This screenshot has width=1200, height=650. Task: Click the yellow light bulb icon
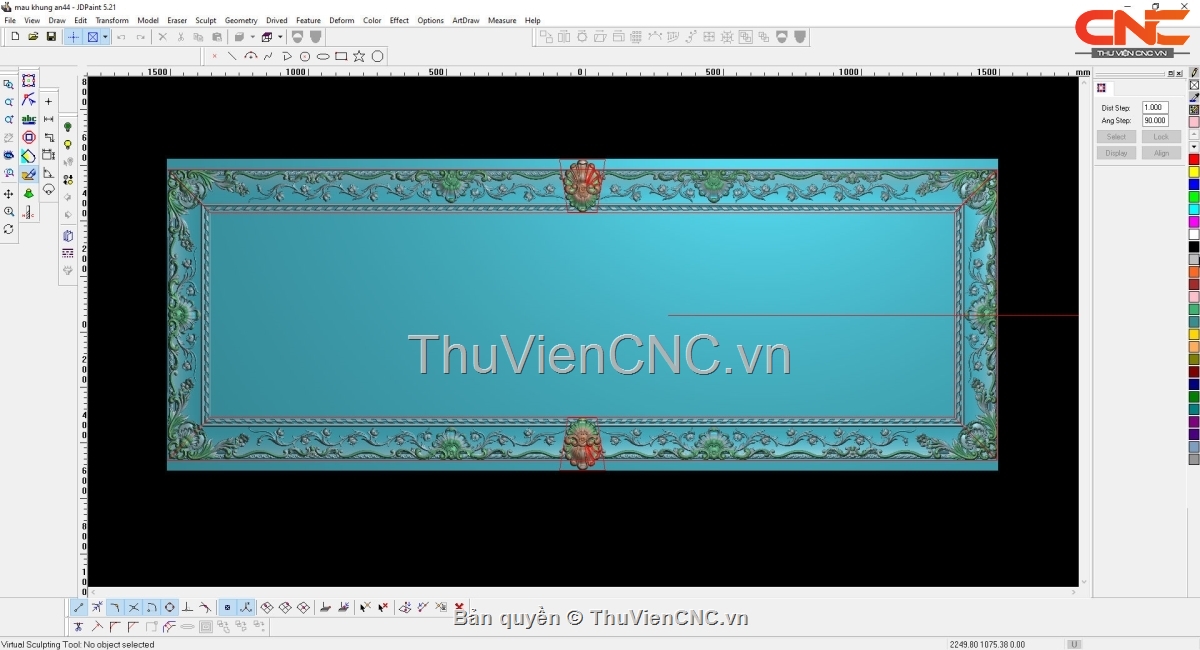pos(68,145)
